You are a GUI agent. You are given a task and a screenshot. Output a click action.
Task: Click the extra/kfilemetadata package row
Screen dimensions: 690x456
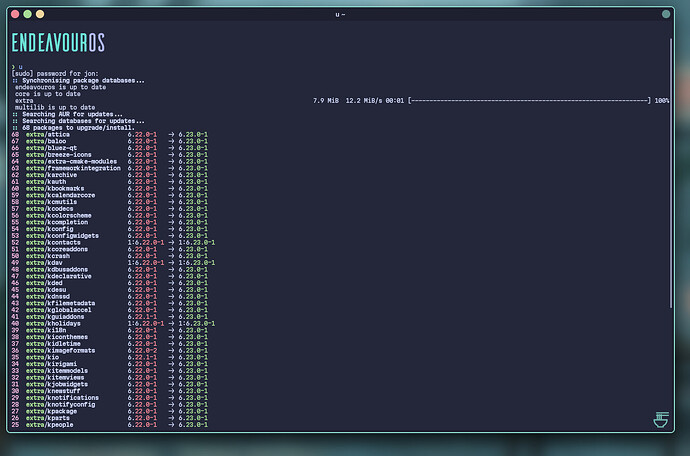point(110,303)
